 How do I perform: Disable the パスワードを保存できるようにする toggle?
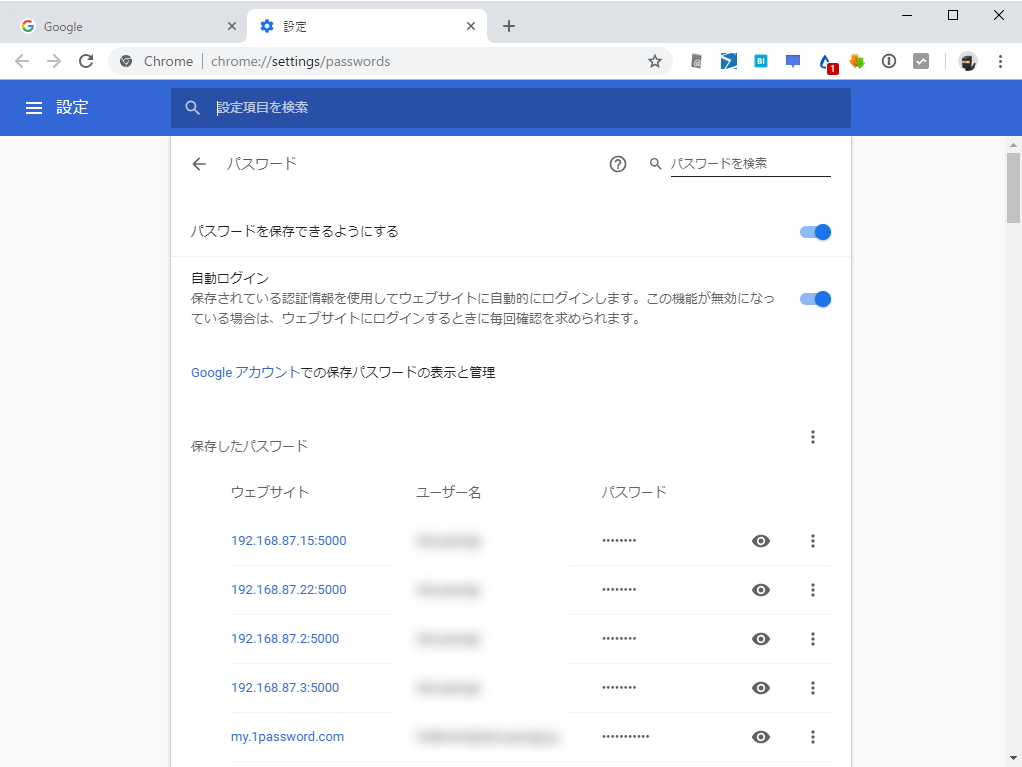point(815,231)
